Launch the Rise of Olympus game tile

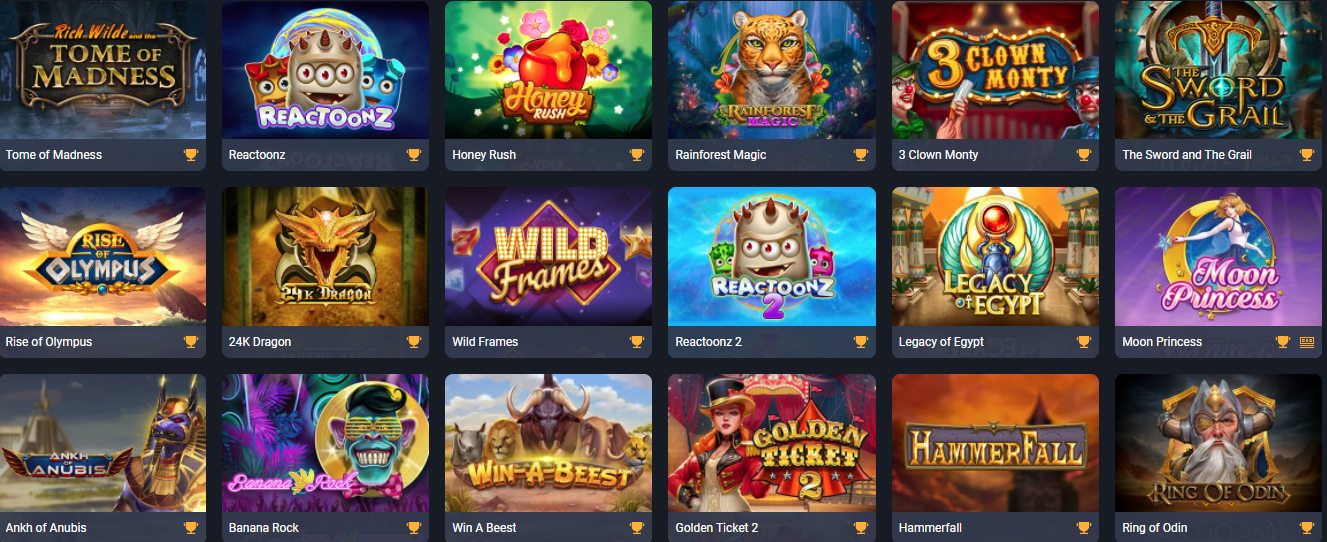point(103,257)
